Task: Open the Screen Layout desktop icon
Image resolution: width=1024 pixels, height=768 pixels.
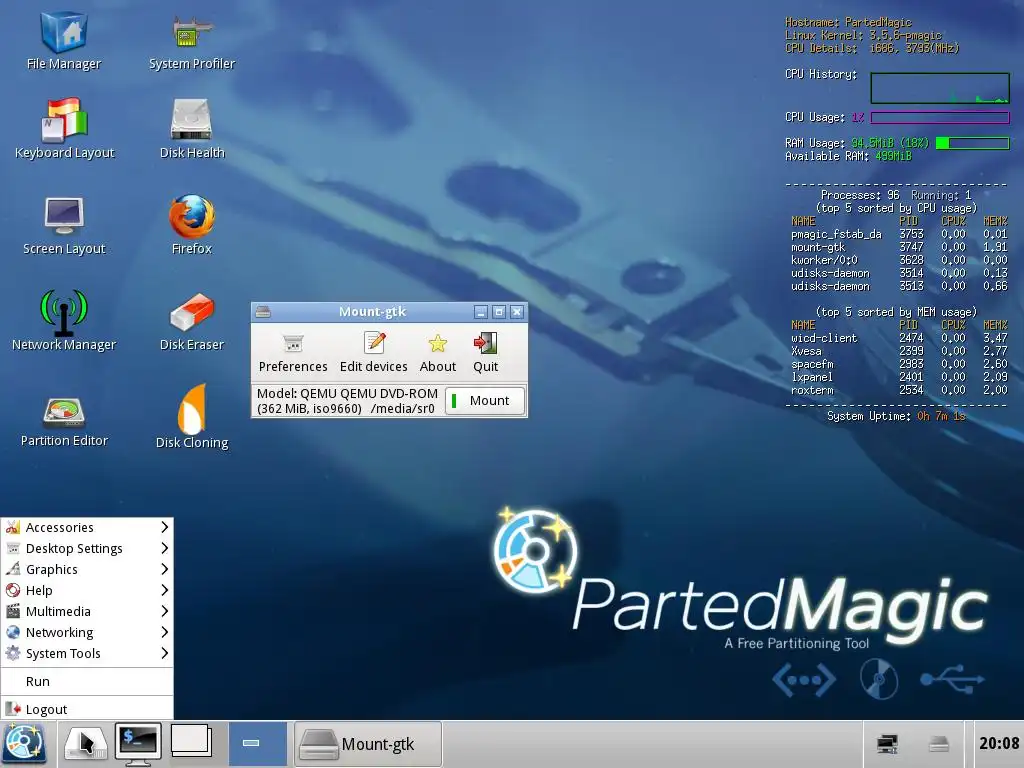Action: 64,225
